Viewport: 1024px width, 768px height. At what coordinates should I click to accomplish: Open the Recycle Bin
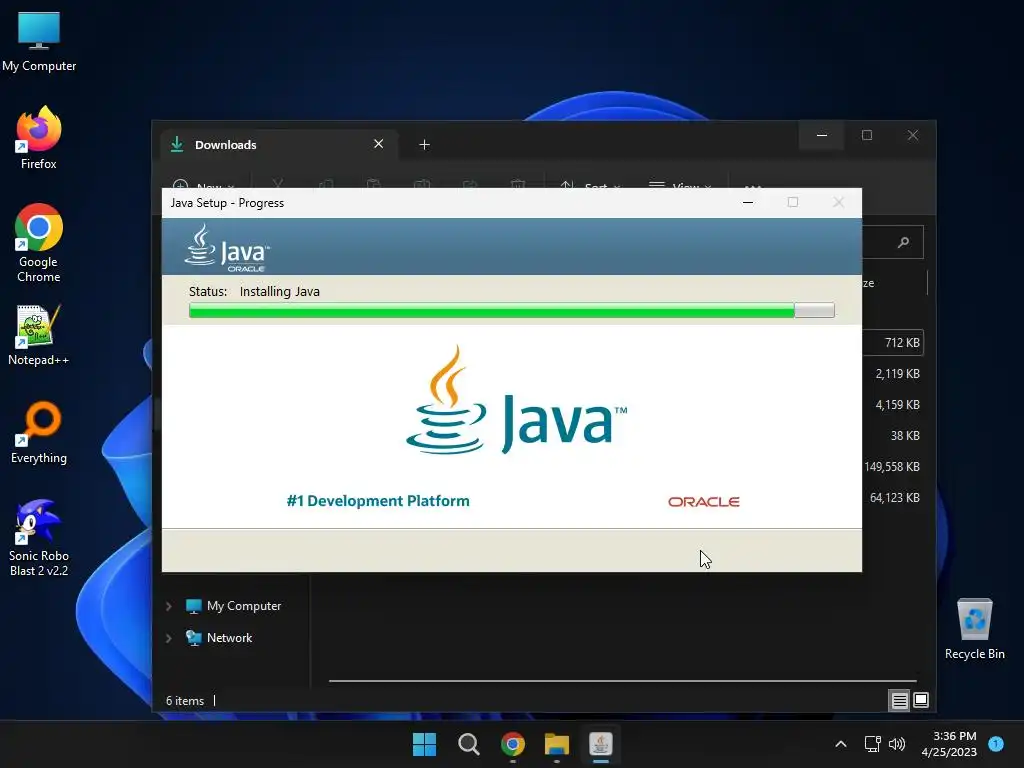point(974,629)
